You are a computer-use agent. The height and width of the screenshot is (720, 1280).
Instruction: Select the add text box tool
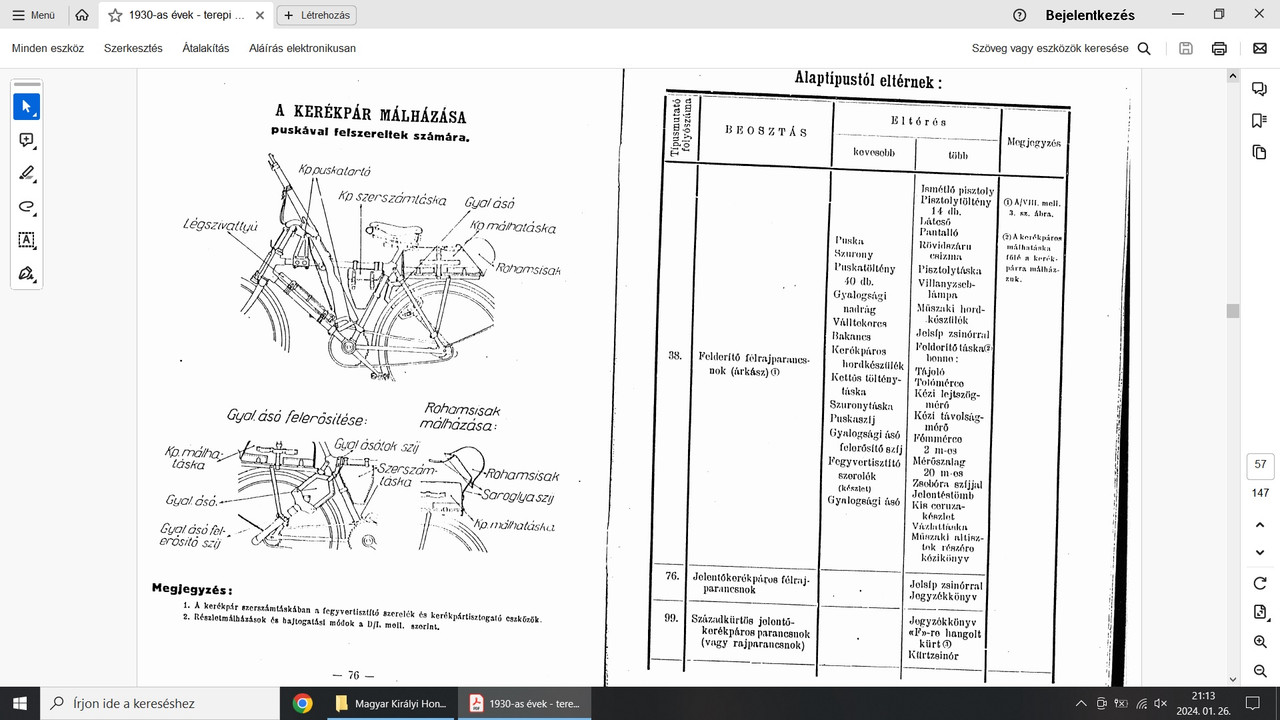[26, 240]
